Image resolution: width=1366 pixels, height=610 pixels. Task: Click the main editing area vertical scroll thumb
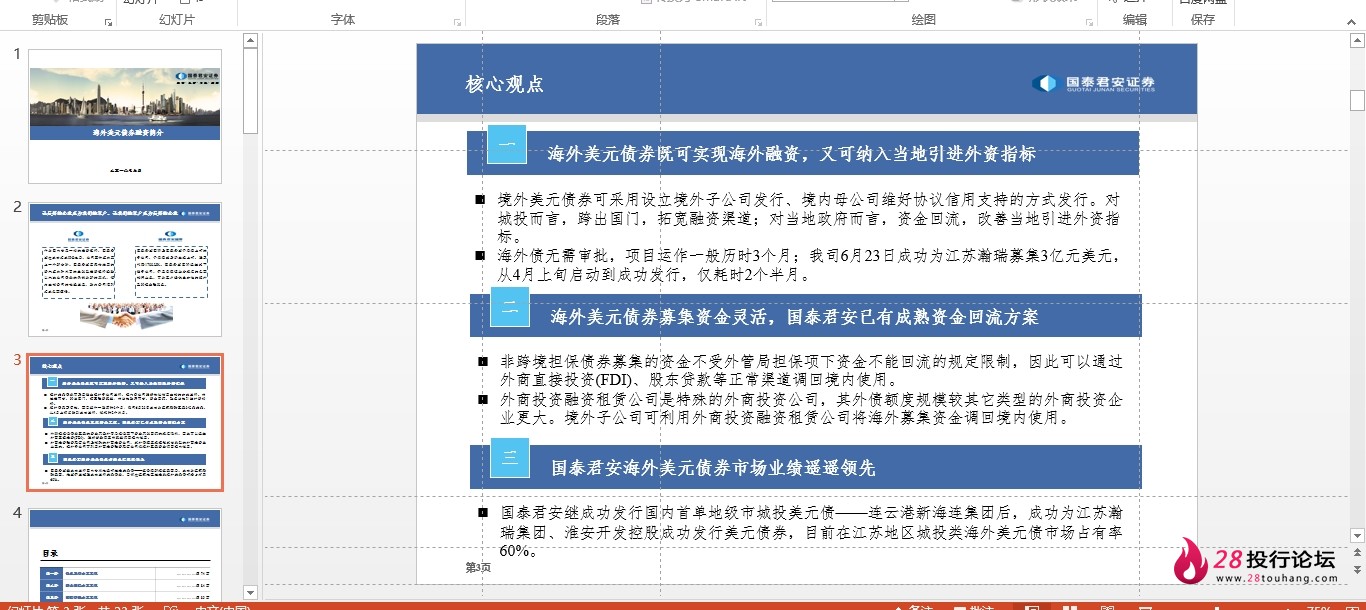[x=1357, y=100]
